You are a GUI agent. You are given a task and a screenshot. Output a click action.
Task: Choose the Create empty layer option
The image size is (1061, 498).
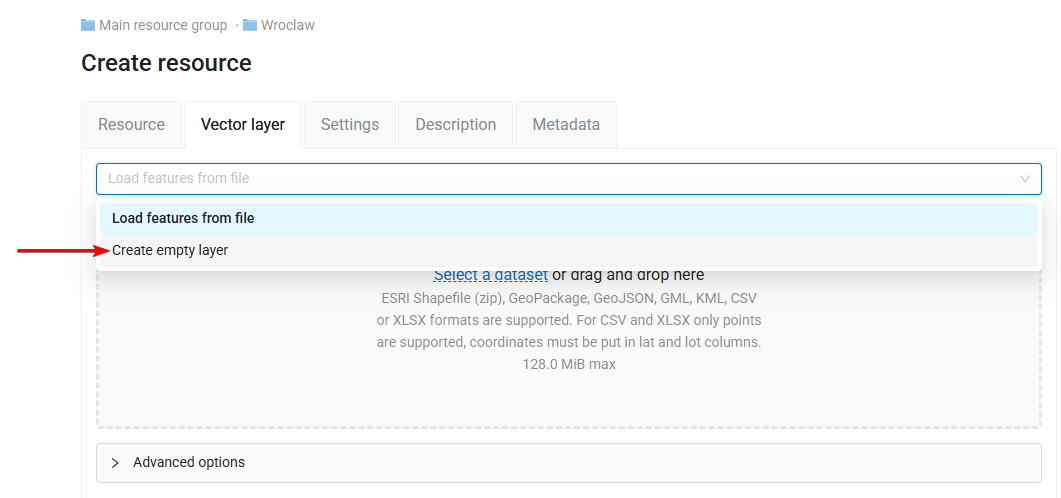pos(170,250)
